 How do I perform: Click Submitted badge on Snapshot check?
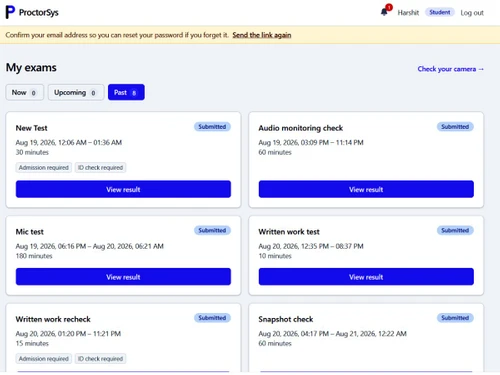(x=455, y=318)
